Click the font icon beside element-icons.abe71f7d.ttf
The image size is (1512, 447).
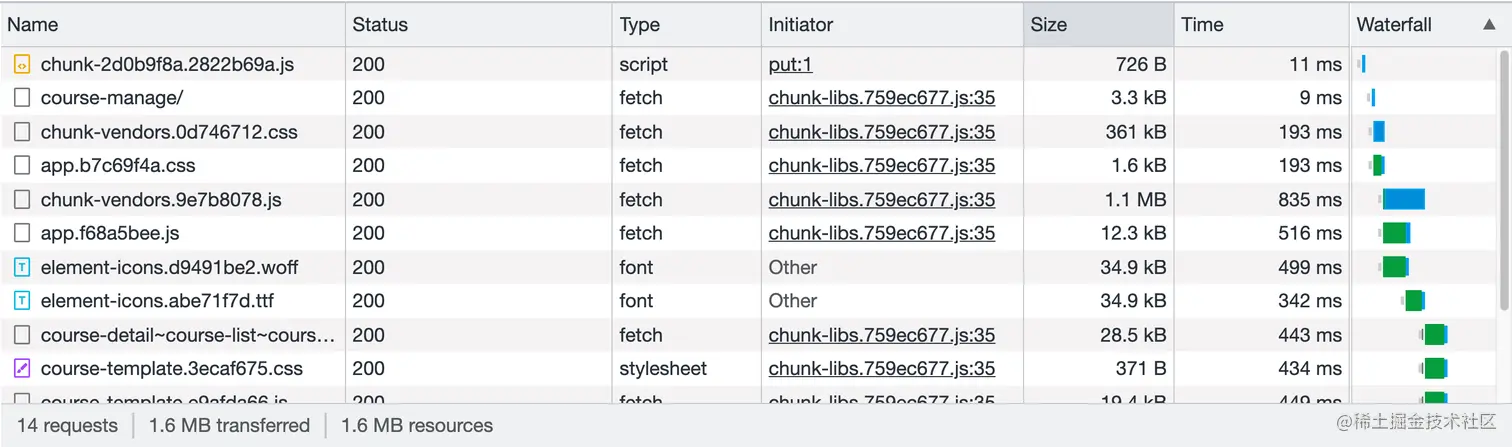(21, 301)
